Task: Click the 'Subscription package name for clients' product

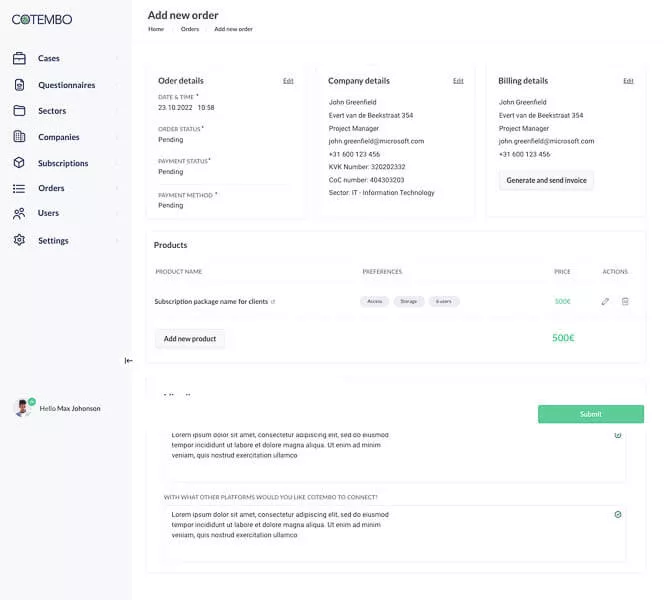Action: (x=211, y=301)
